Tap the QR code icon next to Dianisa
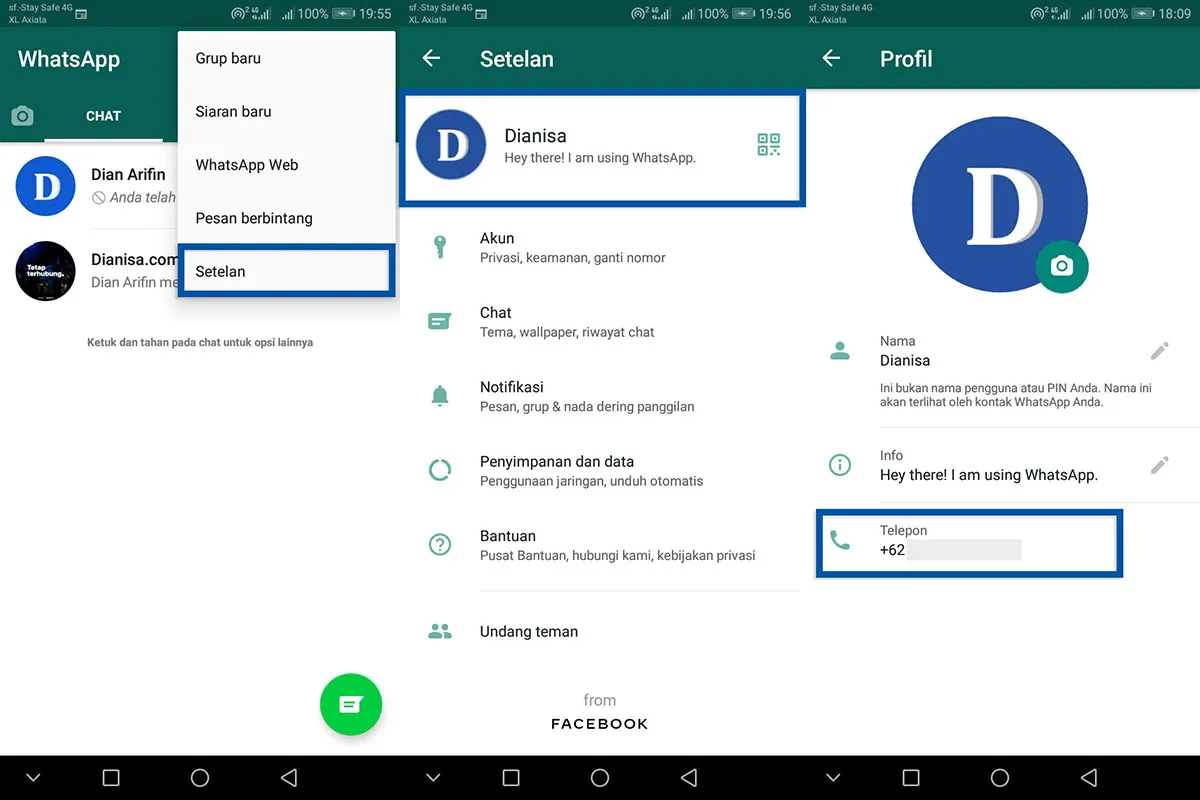 tap(767, 144)
